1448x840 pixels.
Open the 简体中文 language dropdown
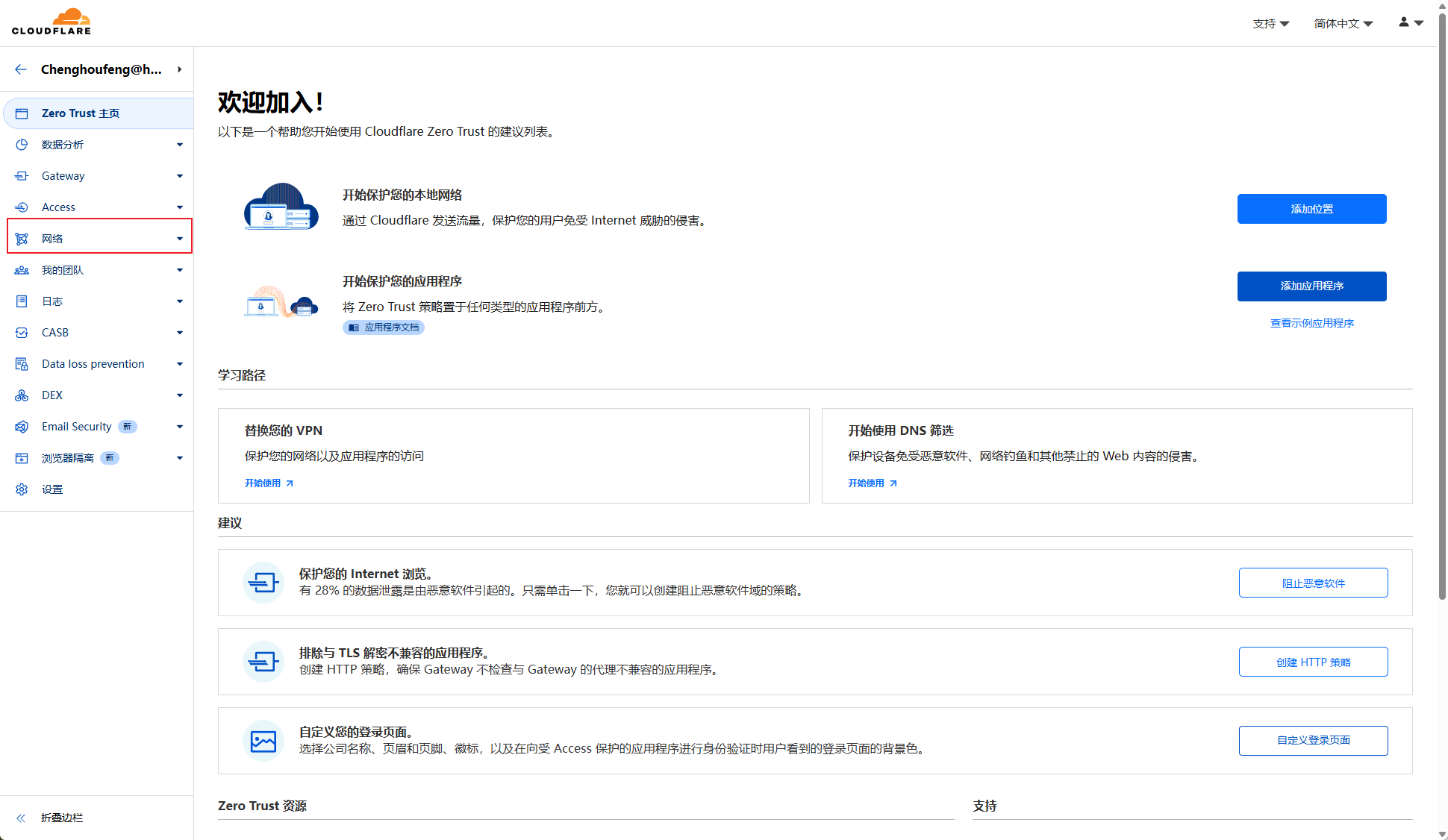(1343, 24)
